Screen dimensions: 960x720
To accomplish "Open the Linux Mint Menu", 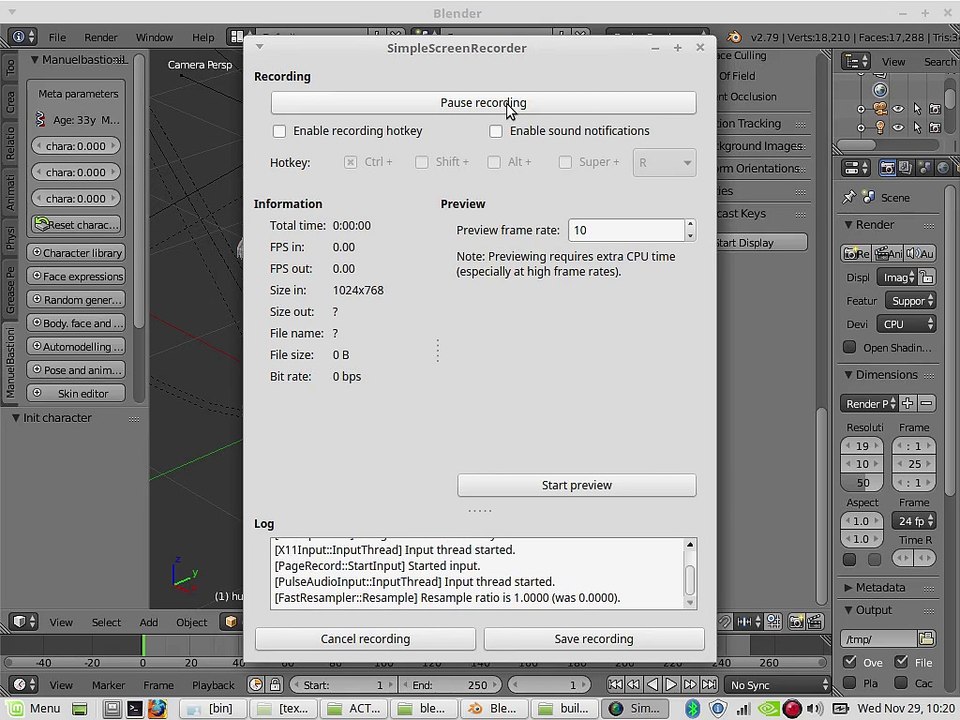I will point(36,708).
